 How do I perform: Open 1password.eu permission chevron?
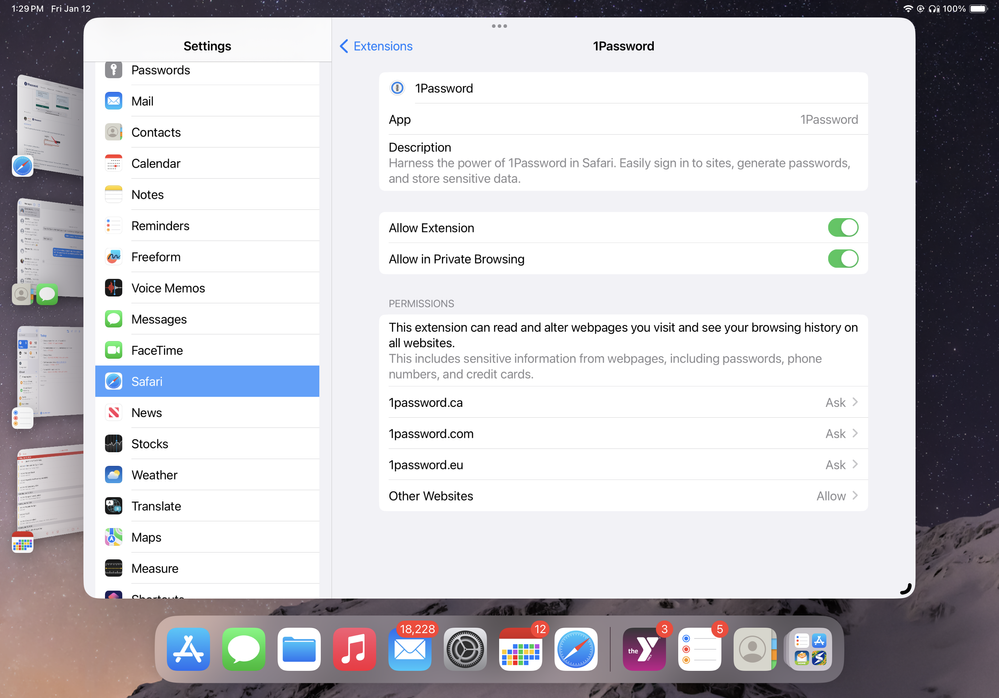click(854, 465)
